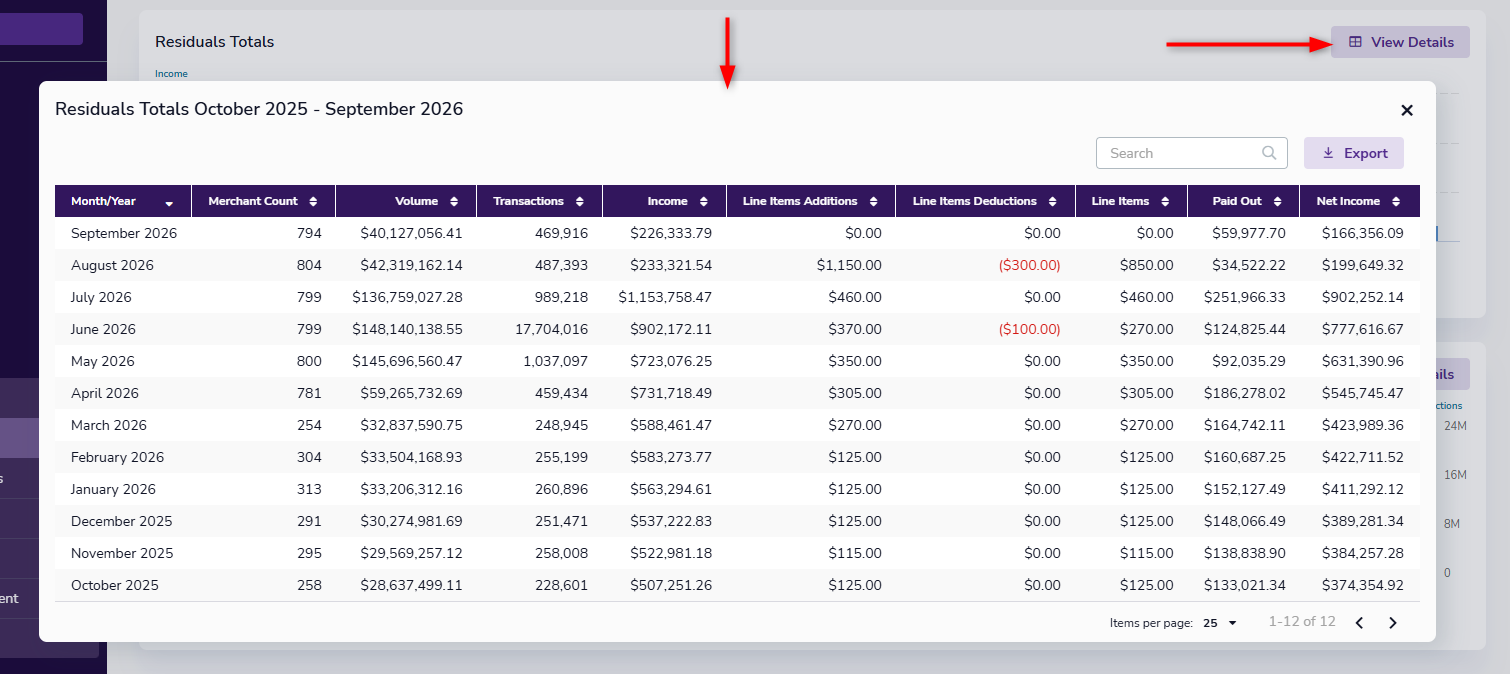1510x674 pixels.
Task: Sort table by Transactions arrows
Action: [580, 201]
